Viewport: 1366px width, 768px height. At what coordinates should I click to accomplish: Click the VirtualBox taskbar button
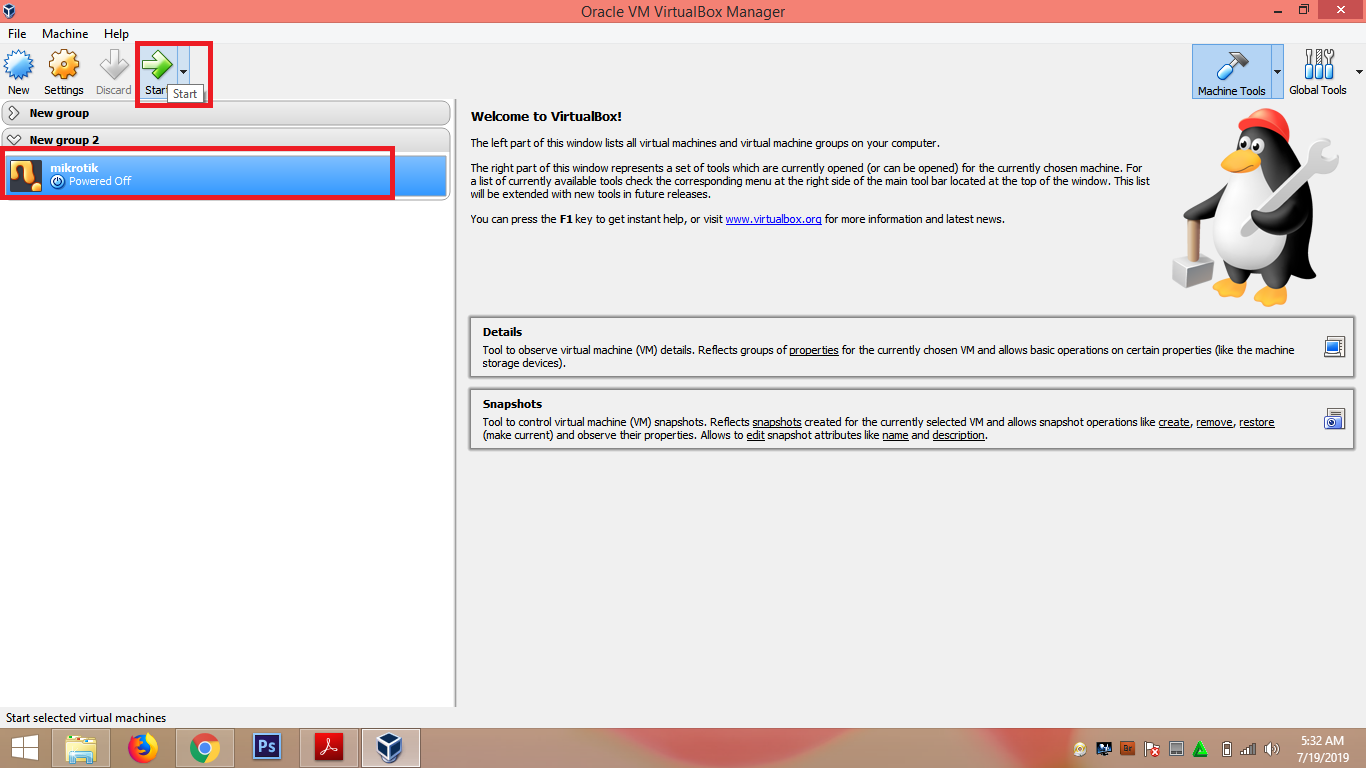[391, 748]
